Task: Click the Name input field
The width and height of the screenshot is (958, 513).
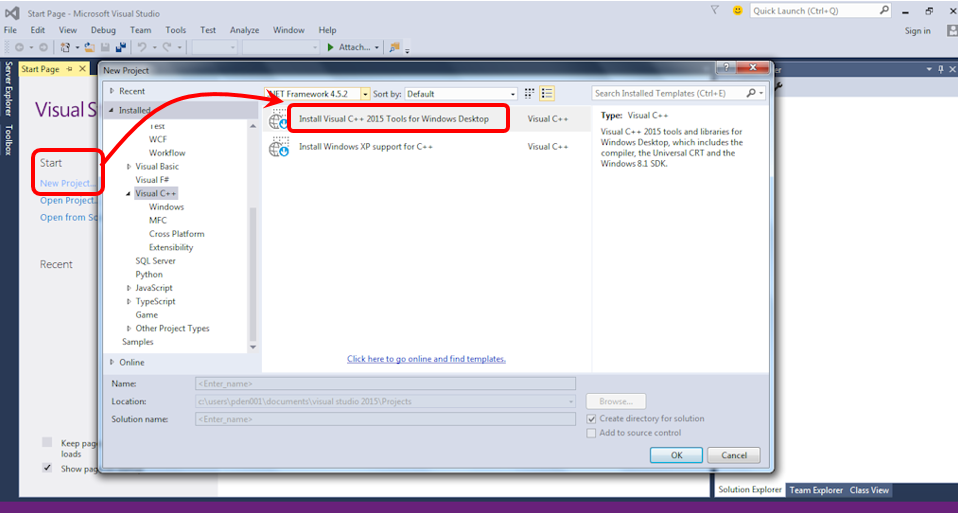Action: (x=386, y=384)
